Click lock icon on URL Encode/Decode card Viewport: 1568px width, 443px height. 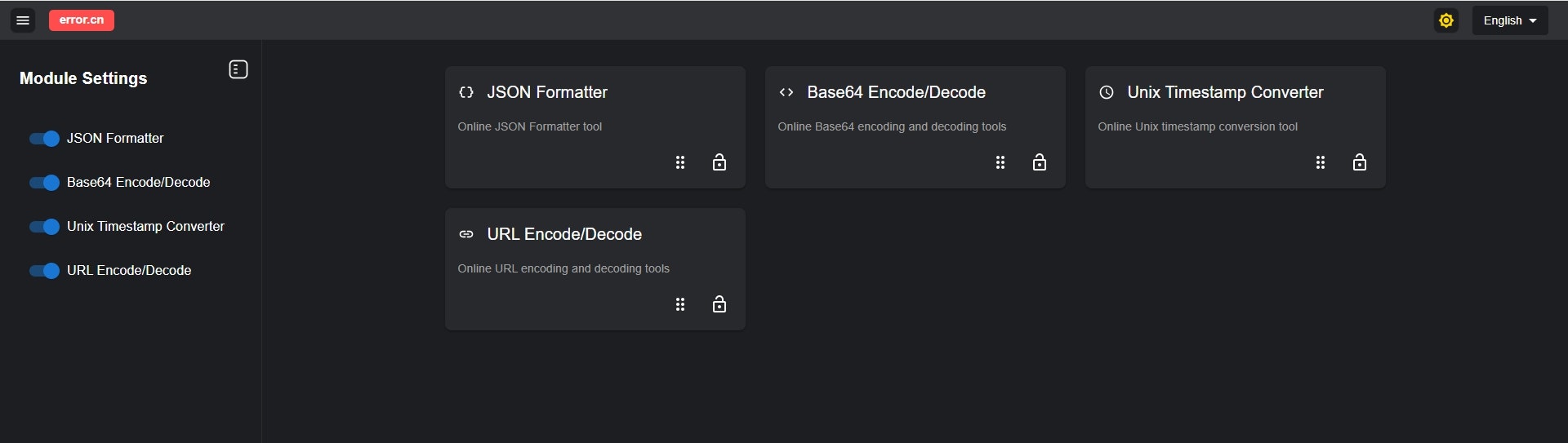click(719, 304)
